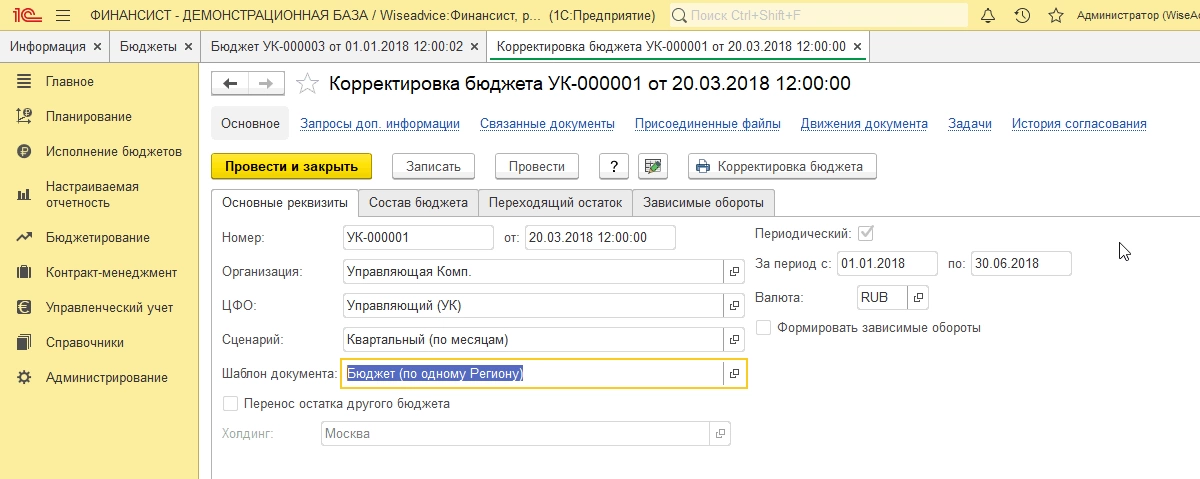1200x479 pixels.
Task: Enable Перенос остатка другого бюджета checkbox
Action: click(231, 404)
